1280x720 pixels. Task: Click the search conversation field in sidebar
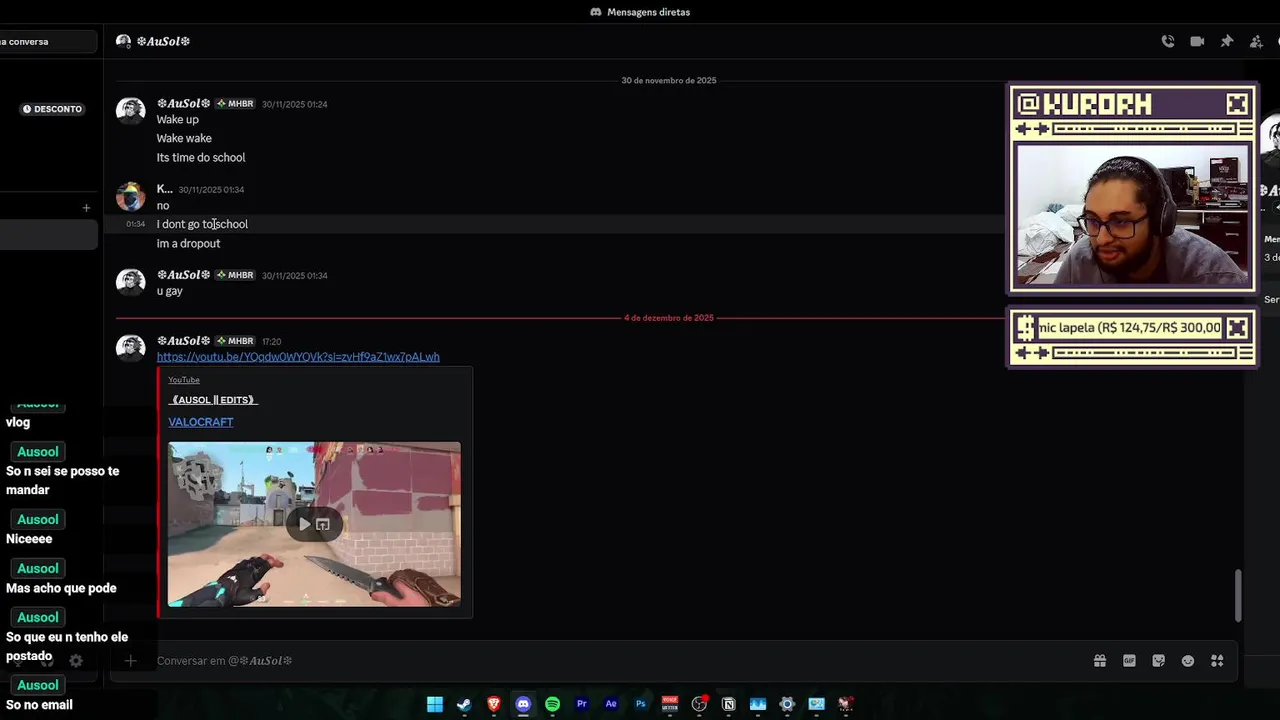click(48, 42)
